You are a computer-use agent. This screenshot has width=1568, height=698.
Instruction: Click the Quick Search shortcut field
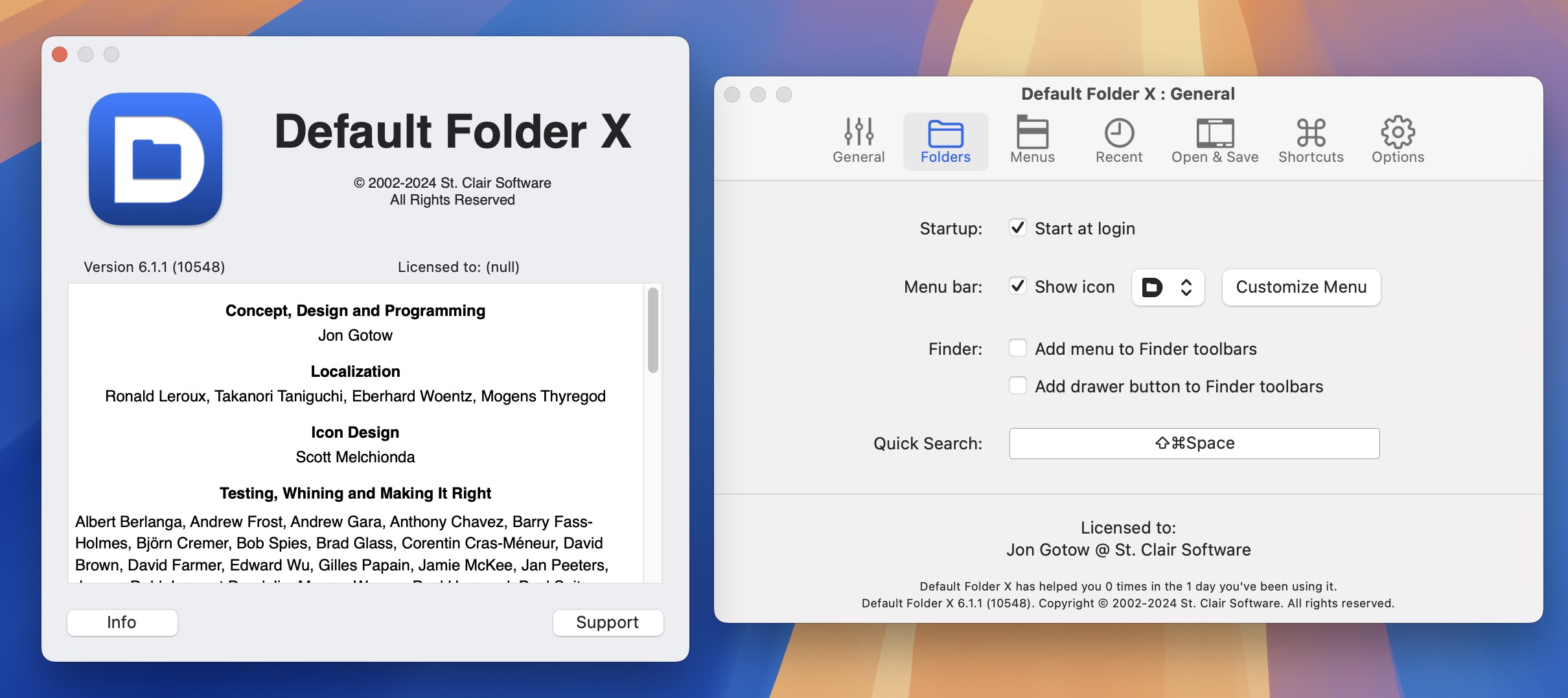coord(1194,444)
